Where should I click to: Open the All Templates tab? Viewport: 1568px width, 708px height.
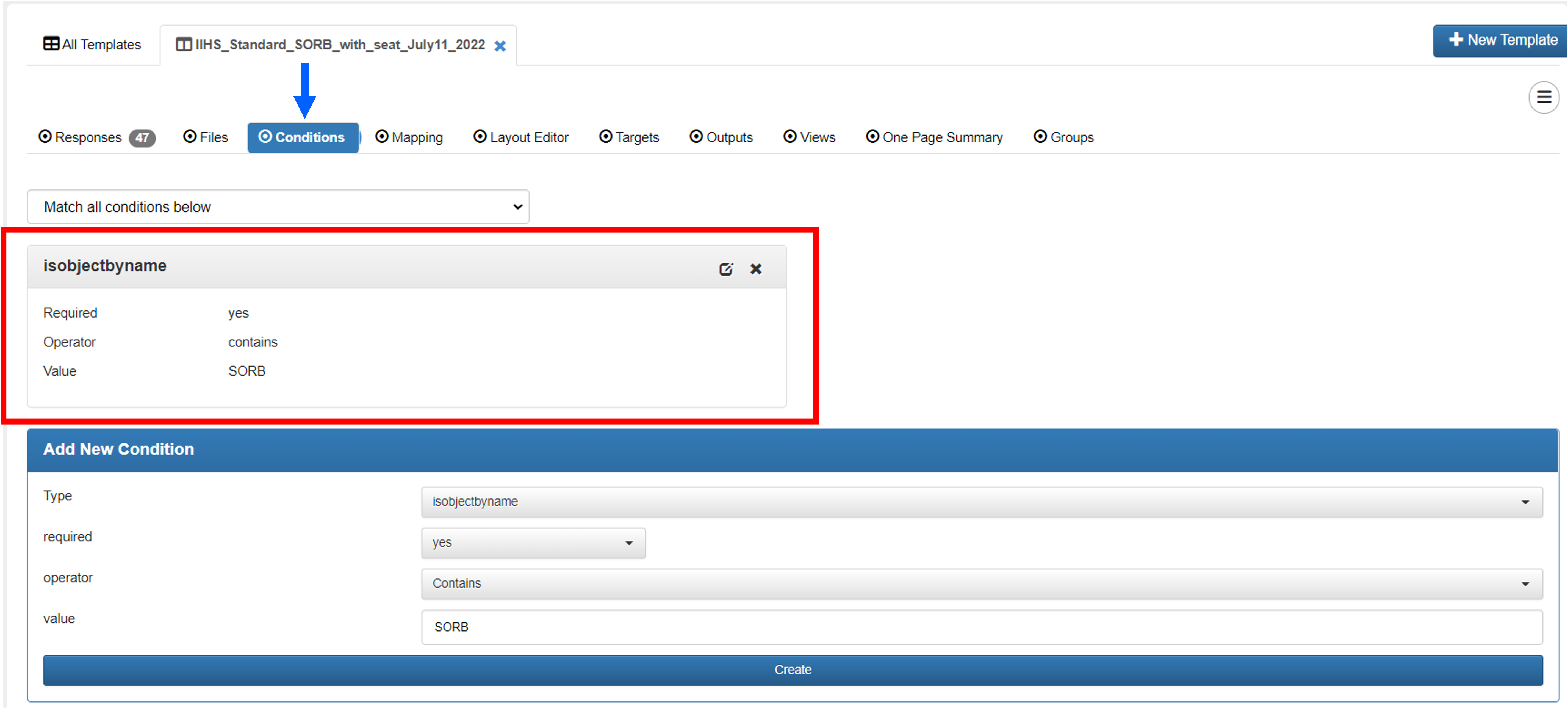[93, 45]
